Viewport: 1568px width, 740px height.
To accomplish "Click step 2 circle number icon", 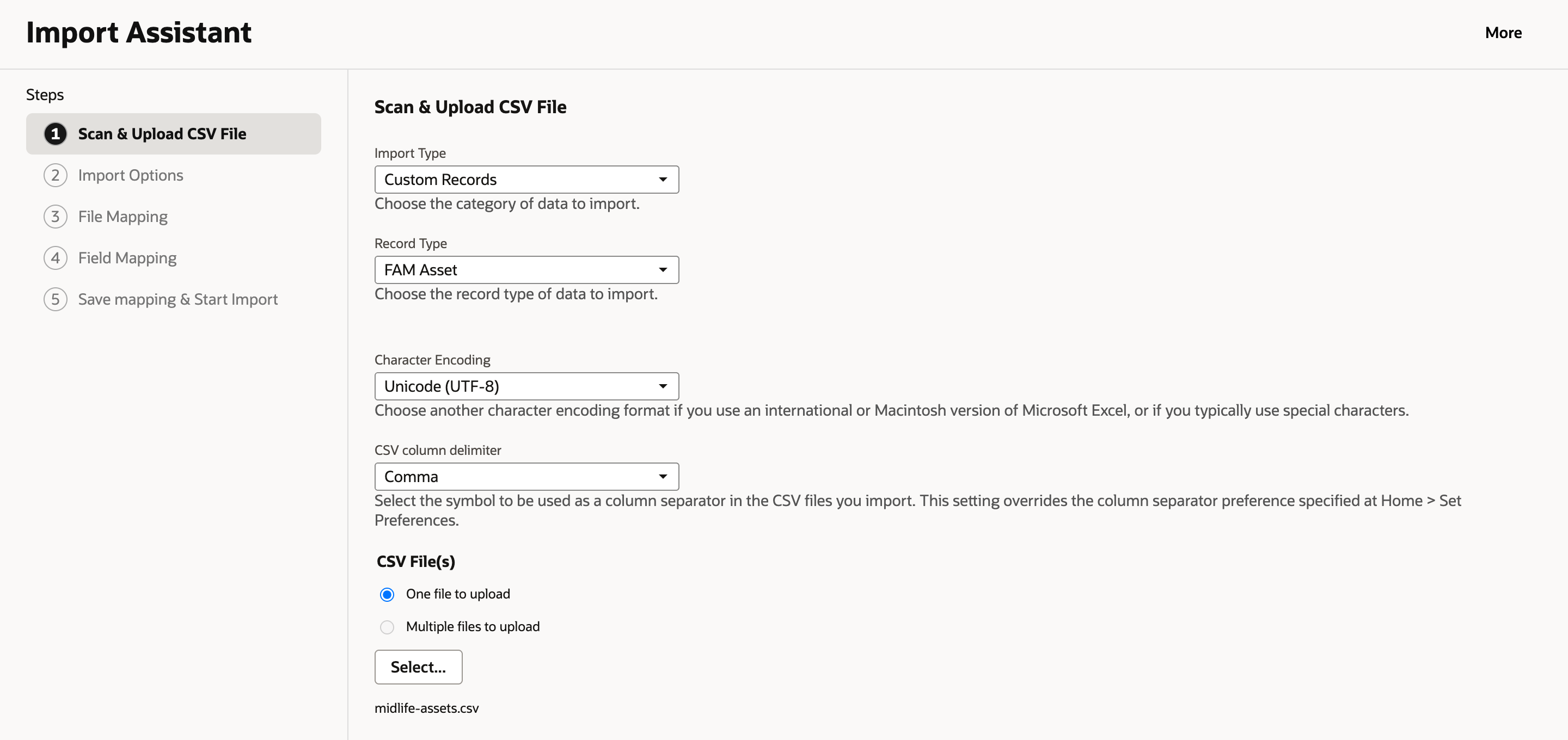I will (x=56, y=175).
